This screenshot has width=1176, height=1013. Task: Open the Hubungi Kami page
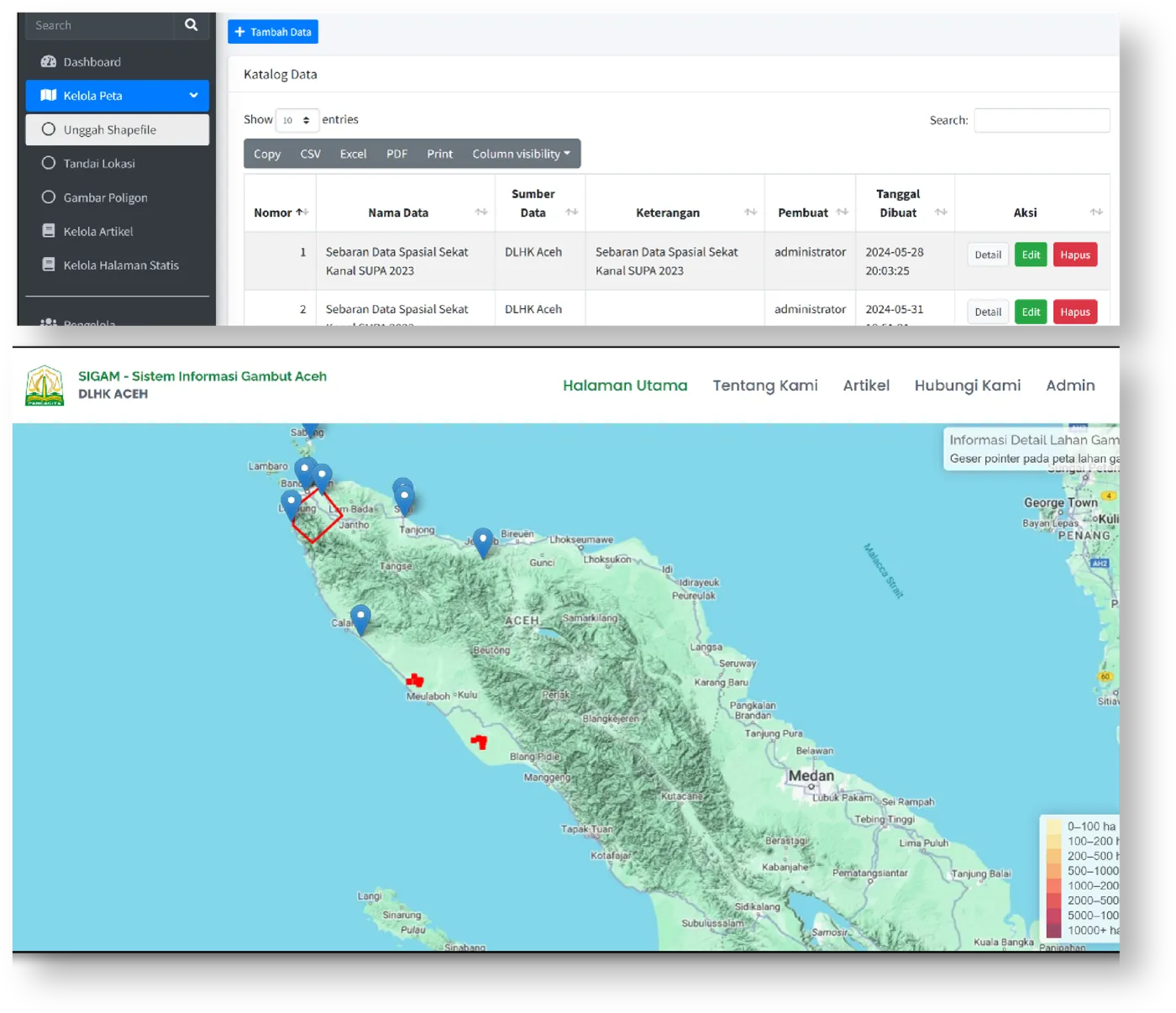(968, 386)
